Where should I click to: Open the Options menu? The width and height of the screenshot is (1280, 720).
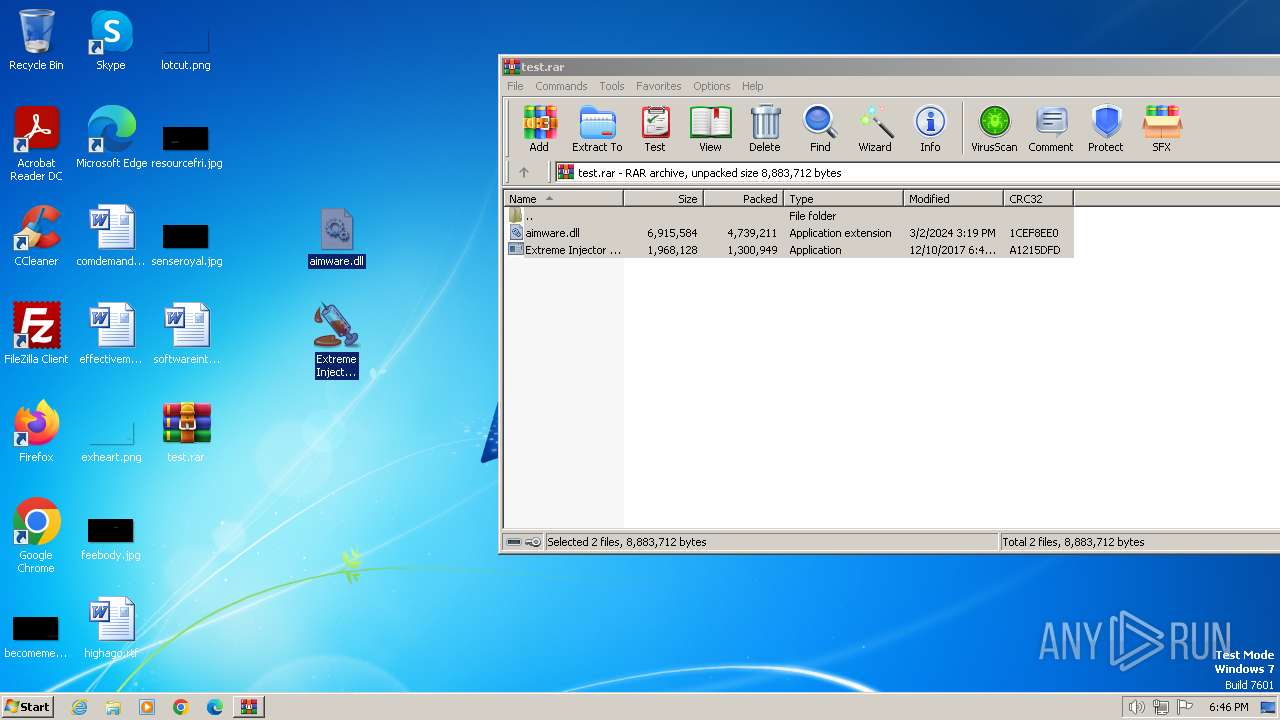point(712,86)
